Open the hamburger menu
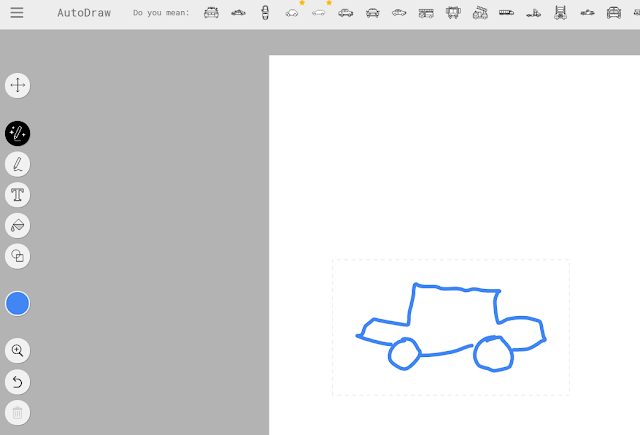Screen dimensions: 640x435 [17, 13]
